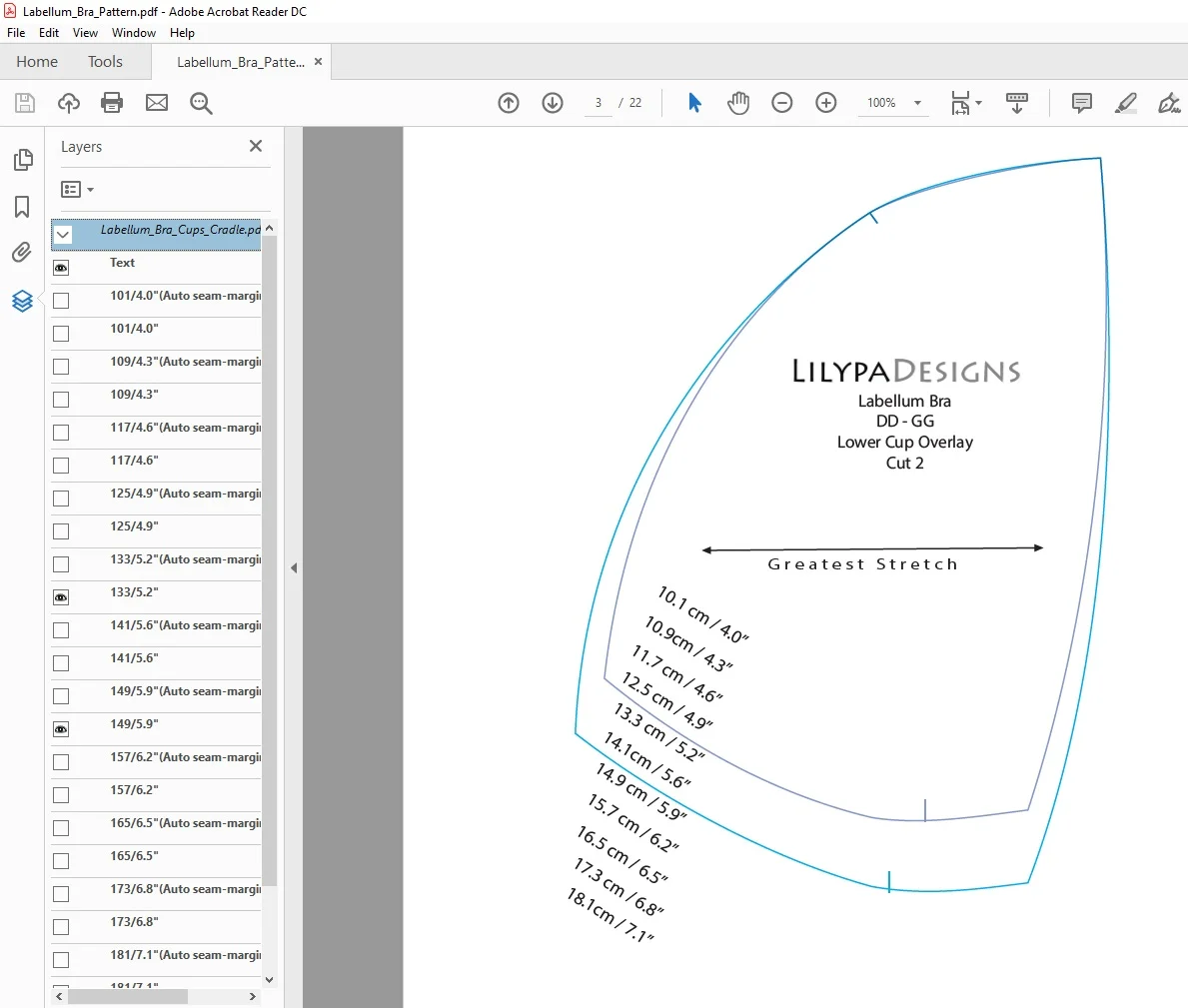Hide the 133/5.2" layer
Screen dimensions: 1188x1008
coord(61,597)
